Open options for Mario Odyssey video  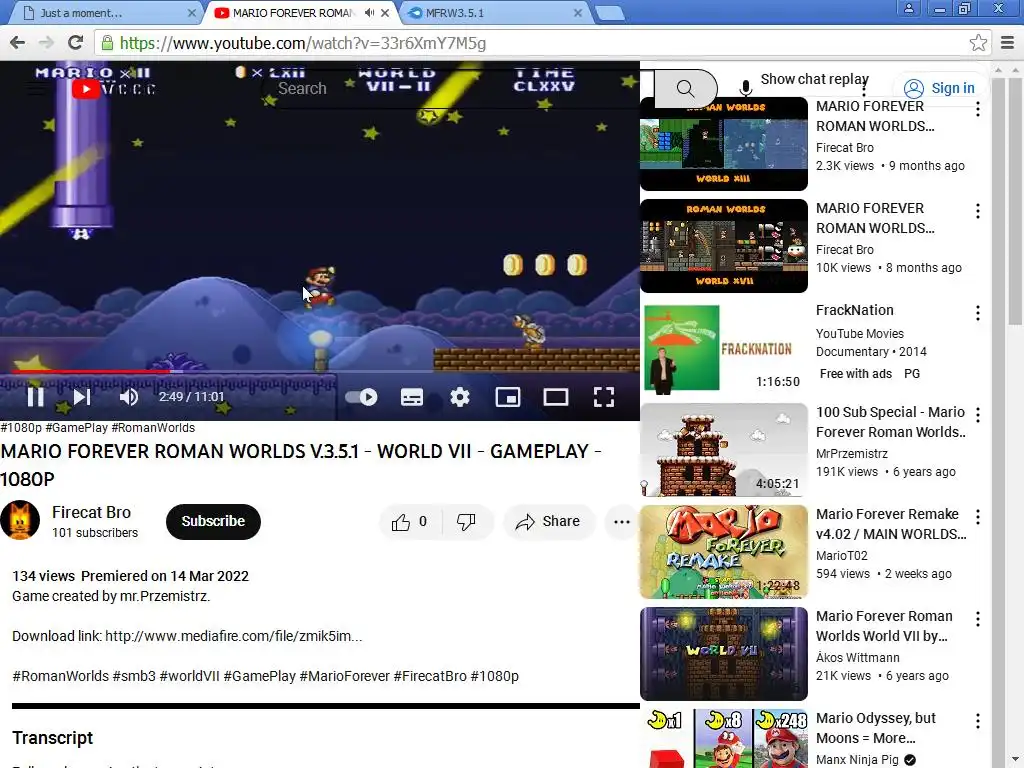(x=978, y=721)
